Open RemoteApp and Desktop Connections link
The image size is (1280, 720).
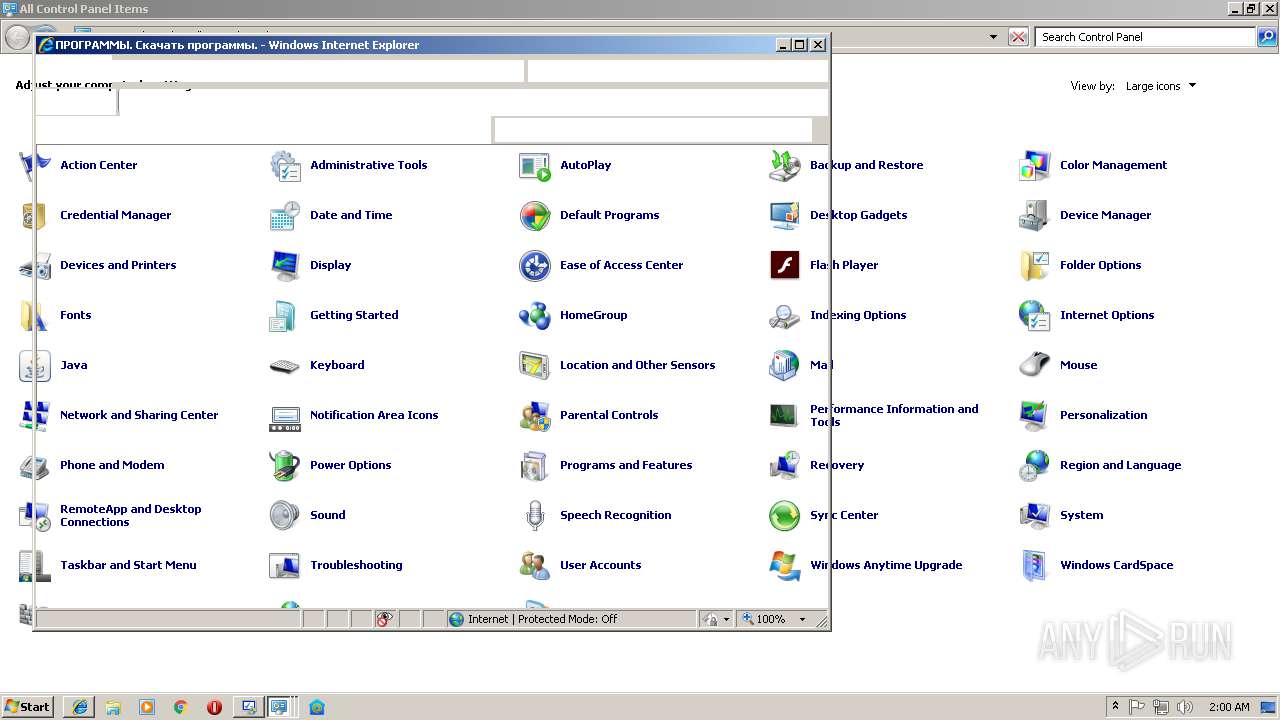pos(131,515)
